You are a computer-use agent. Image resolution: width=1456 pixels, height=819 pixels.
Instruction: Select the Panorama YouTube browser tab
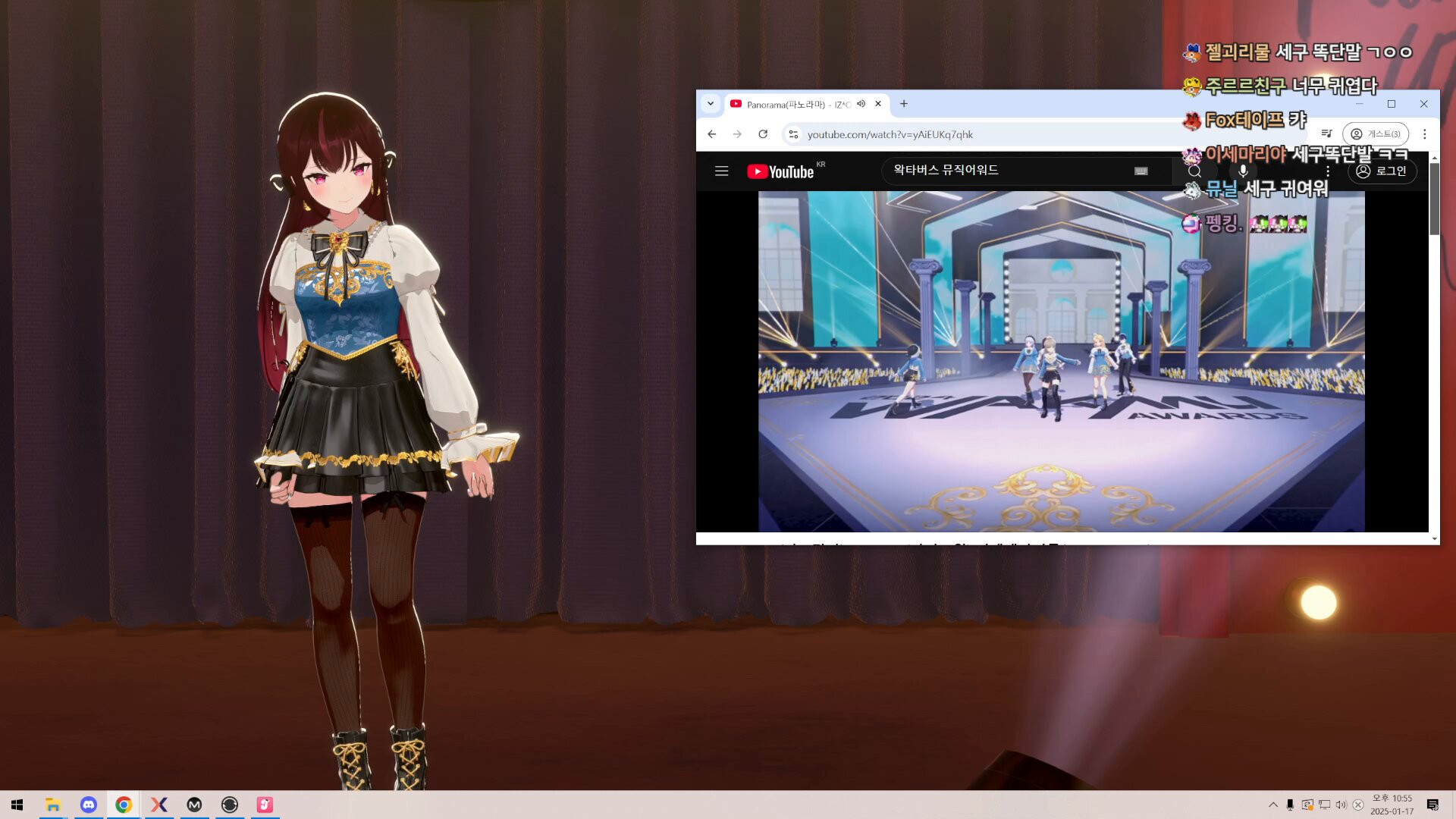click(806, 104)
